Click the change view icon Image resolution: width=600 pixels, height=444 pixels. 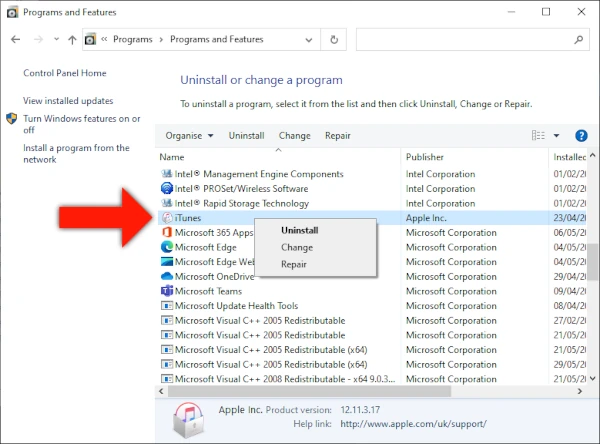[538, 135]
